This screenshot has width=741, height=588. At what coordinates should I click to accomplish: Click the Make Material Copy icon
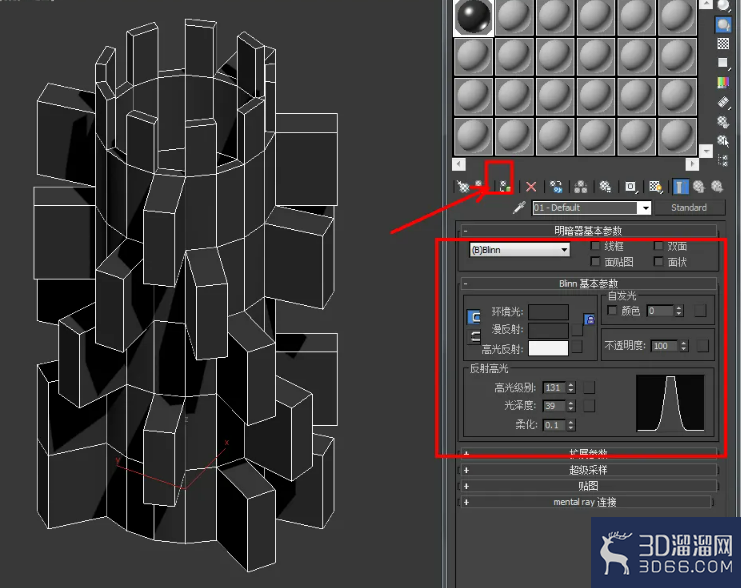(556, 187)
